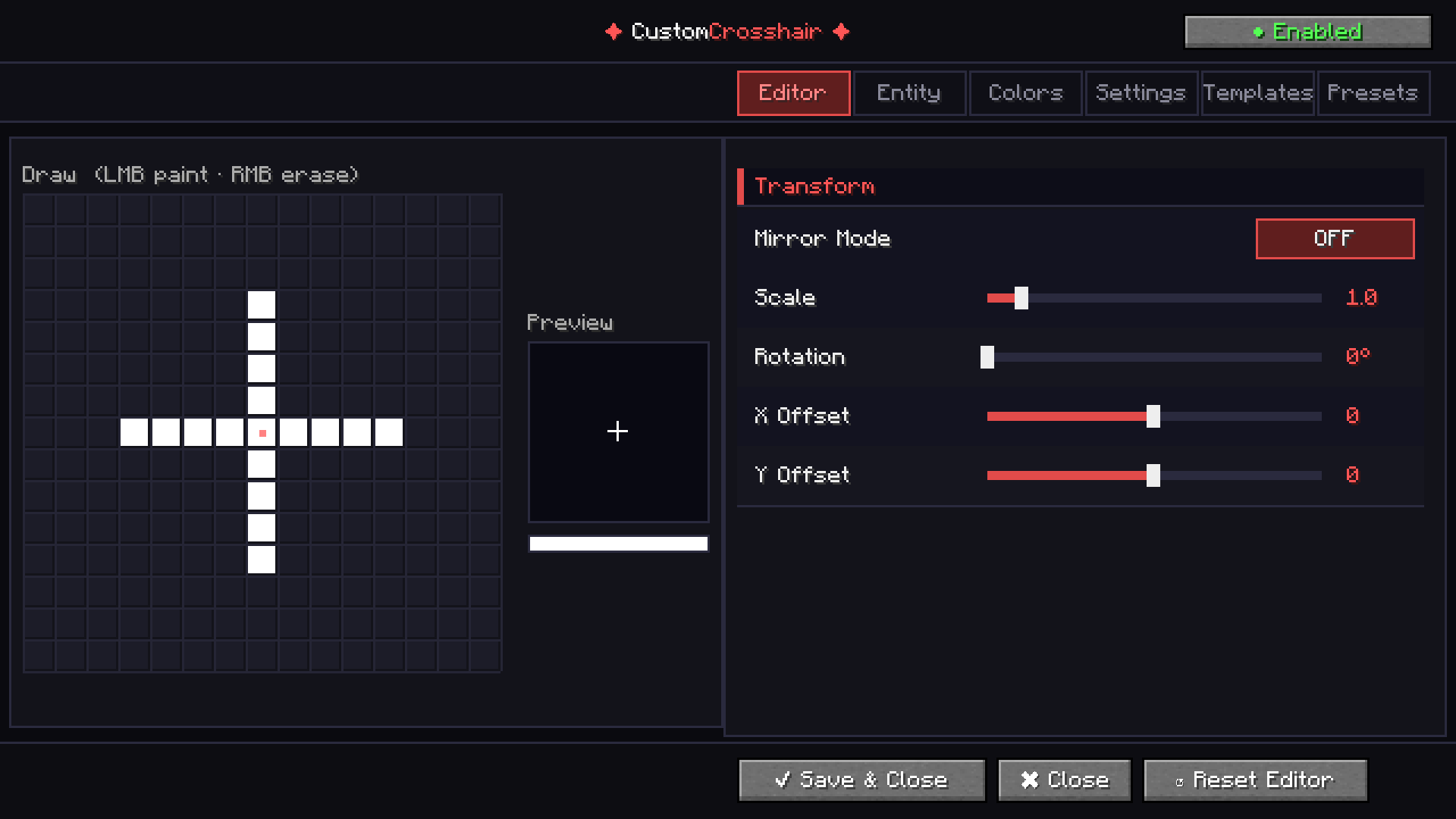Click the white color bar under Preview

[x=619, y=544]
